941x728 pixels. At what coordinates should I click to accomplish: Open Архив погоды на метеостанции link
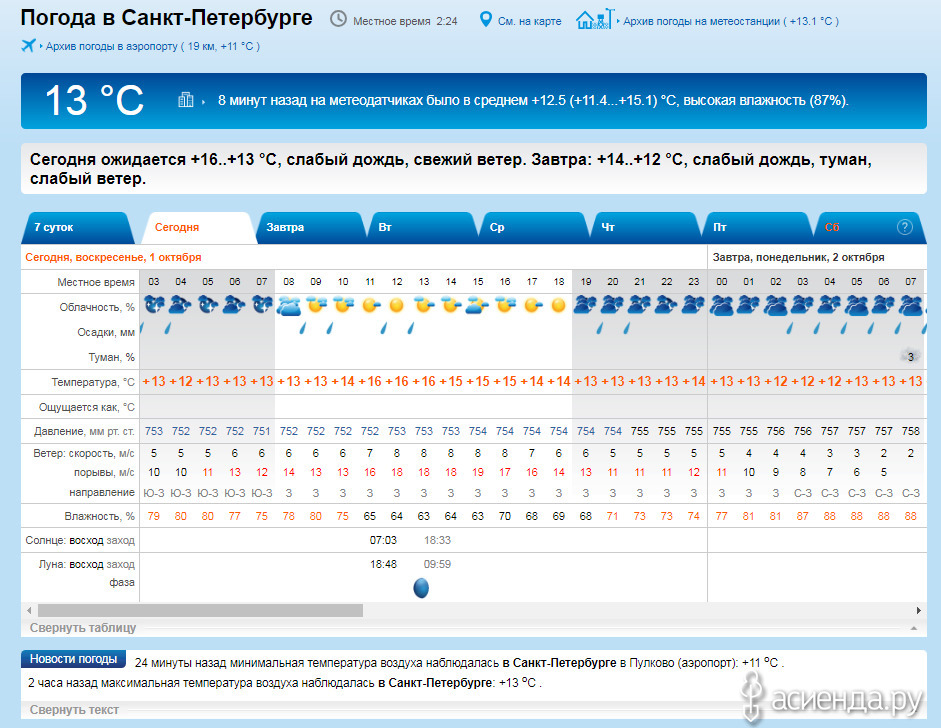tap(731, 21)
